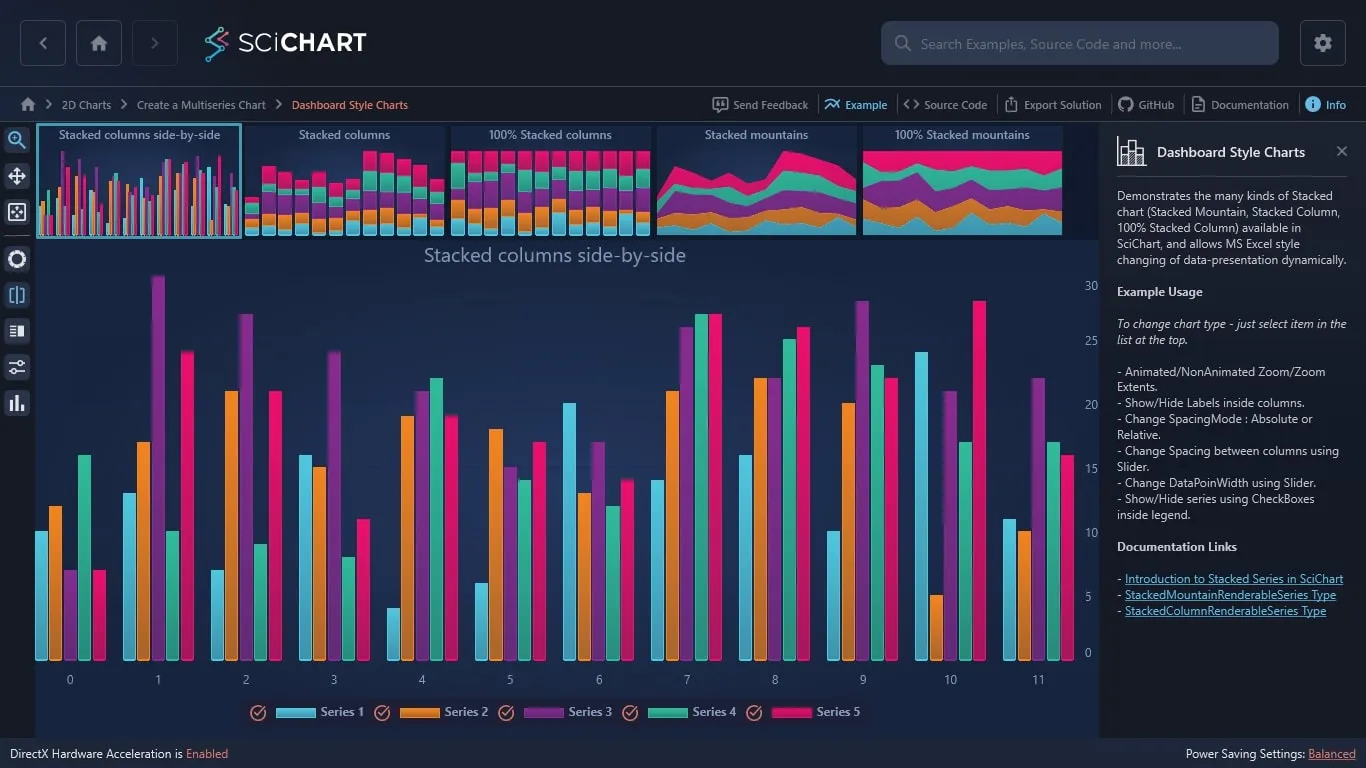This screenshot has height=768, width=1366.
Task: Uncheck the Series 1 legend checkbox
Action: click(x=258, y=713)
